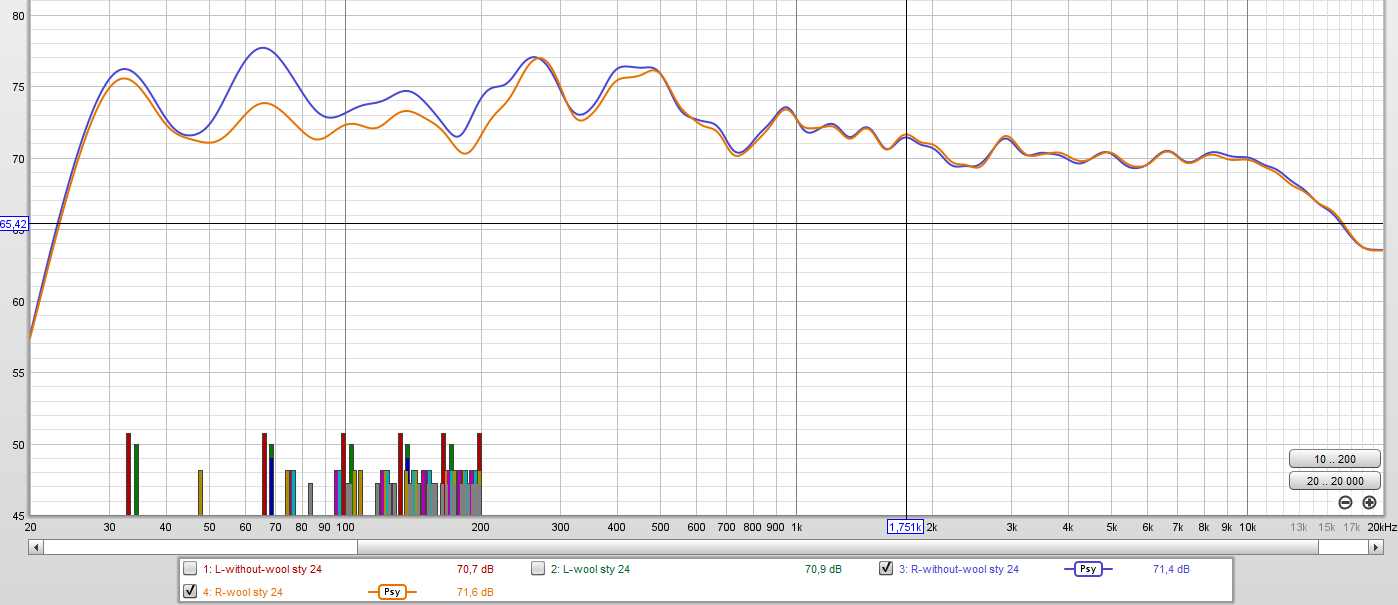Click the 71,6 dB legend value

click(x=475, y=592)
